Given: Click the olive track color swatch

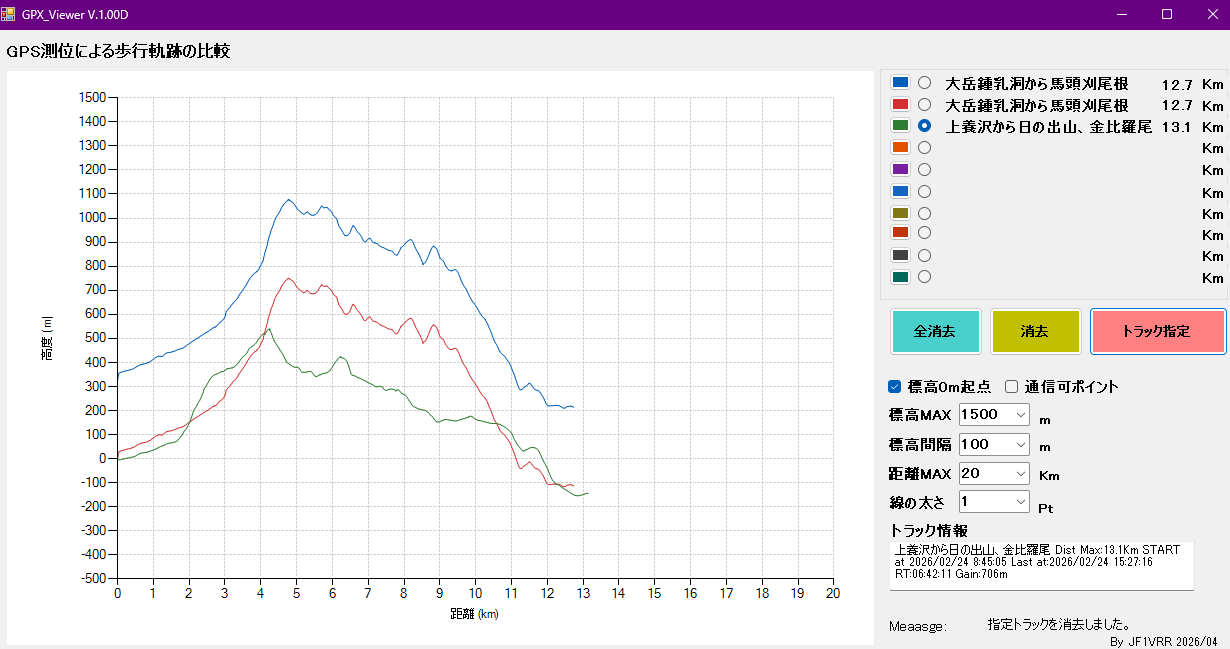Looking at the screenshot, I should (x=900, y=213).
